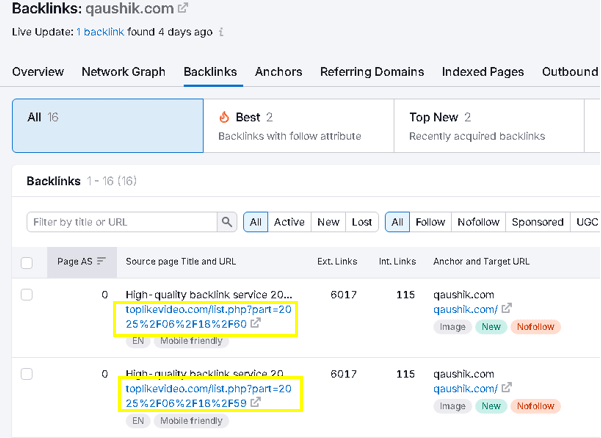Click the first row Image tag
This screenshot has height=438, width=601.
[452, 327]
